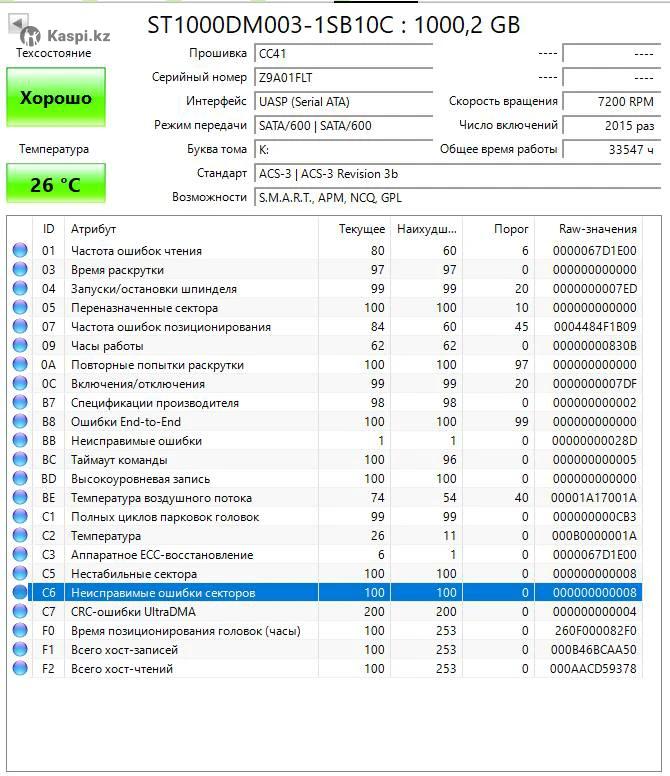Click the green Хорошо health status button
Viewport: 670px width, 776px height.
pyautogui.click(x=56, y=98)
